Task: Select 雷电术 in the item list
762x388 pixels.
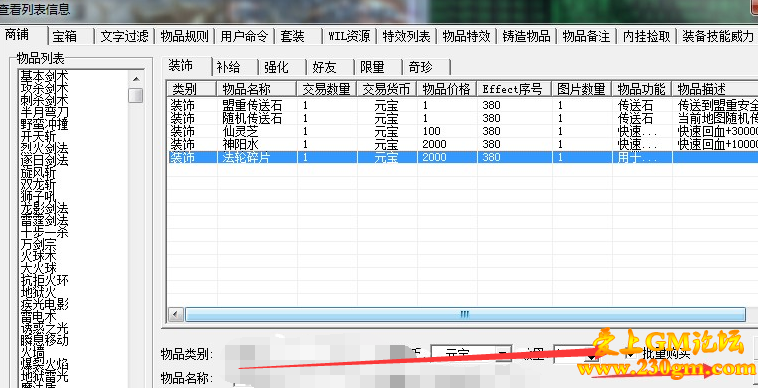Action: coord(38,317)
